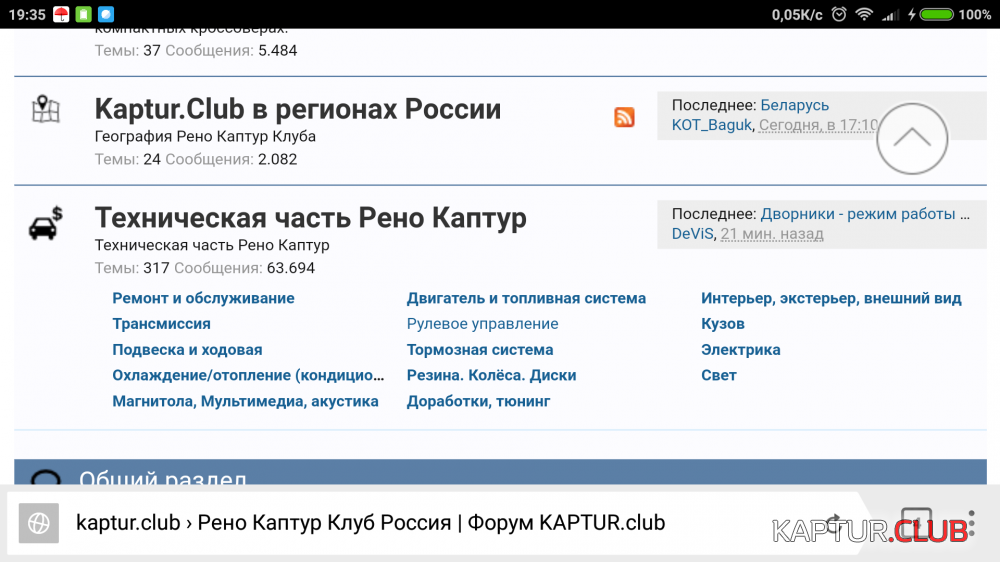The height and width of the screenshot is (562, 1000).
Task: Visit 'Интерьер, экстерьер, внешний вид' subforum
Action: point(831,298)
